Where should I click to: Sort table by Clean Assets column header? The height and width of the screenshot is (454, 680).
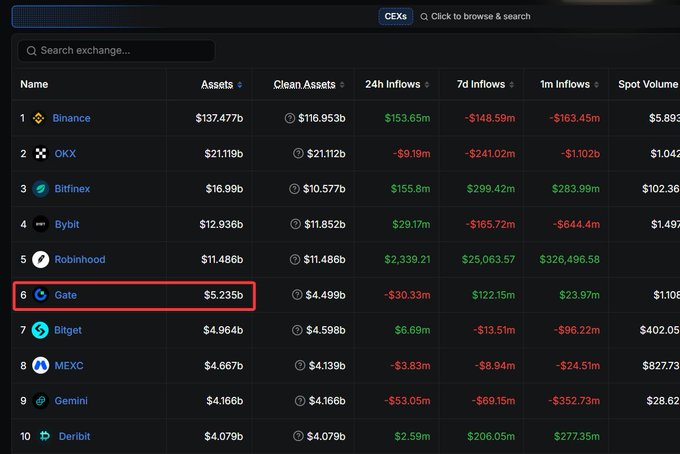[x=309, y=84]
